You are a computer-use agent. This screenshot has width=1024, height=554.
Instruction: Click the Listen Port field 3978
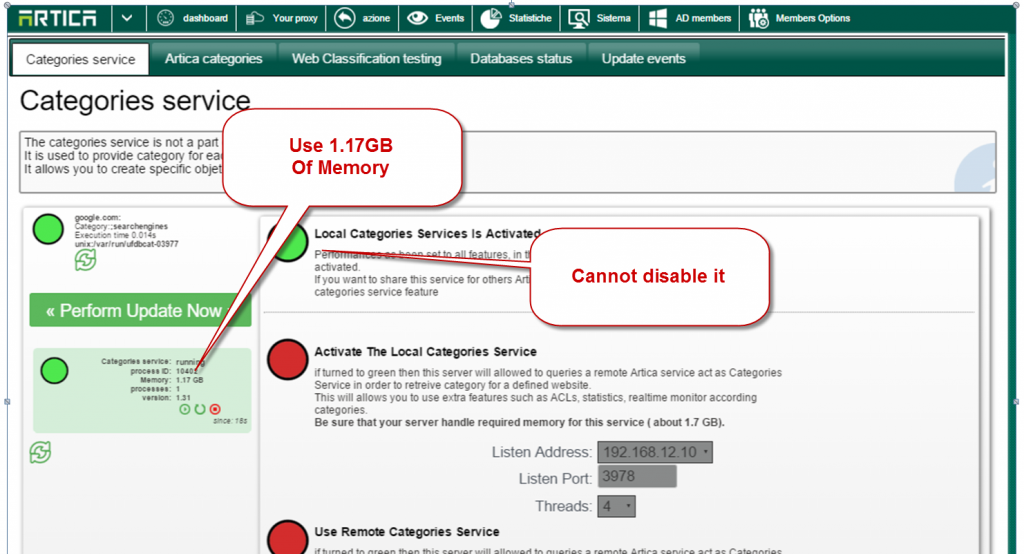click(x=637, y=476)
